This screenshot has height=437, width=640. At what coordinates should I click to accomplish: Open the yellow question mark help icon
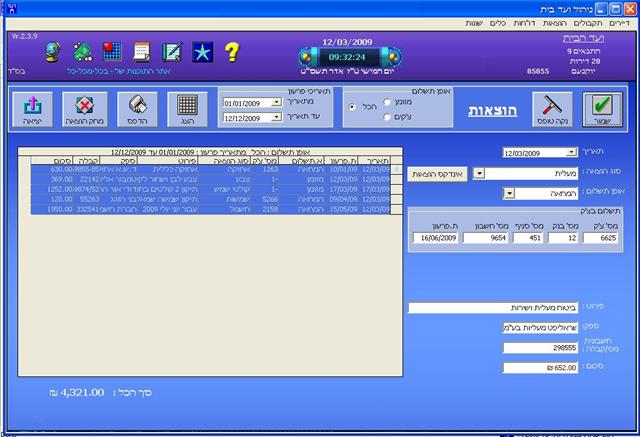[232, 52]
